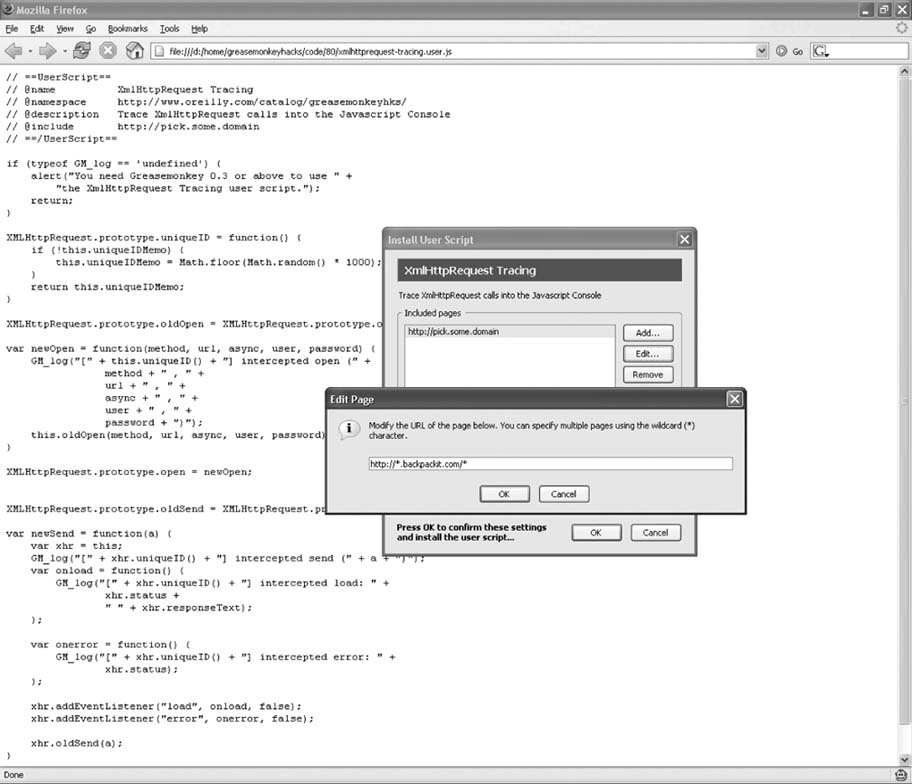Click the Google search engine icon
Image resolution: width=912 pixels, height=784 pixels.
click(821, 50)
